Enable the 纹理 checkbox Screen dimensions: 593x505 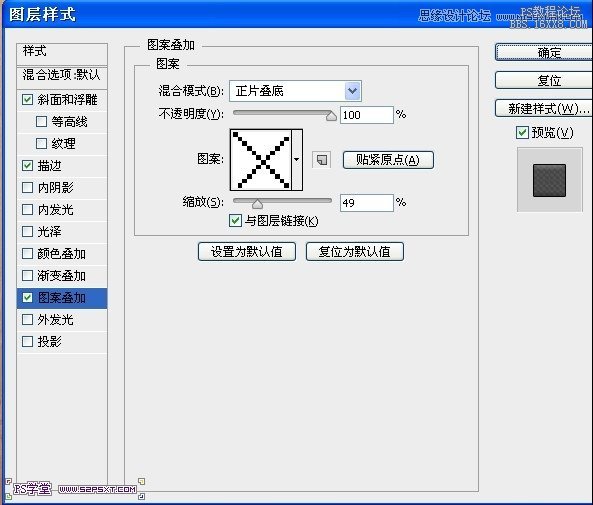[41, 143]
